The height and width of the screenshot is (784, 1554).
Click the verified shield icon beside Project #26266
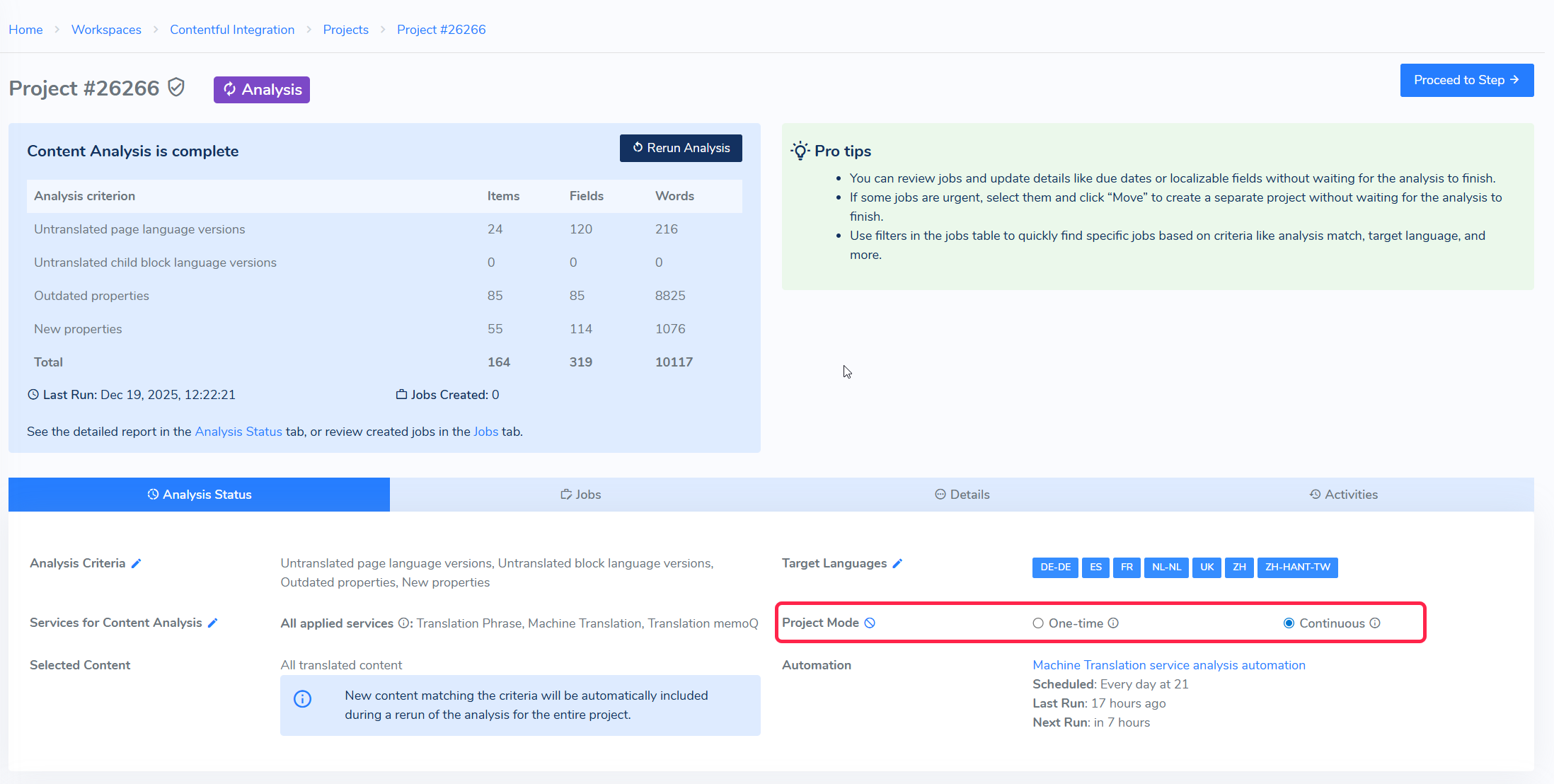click(176, 88)
